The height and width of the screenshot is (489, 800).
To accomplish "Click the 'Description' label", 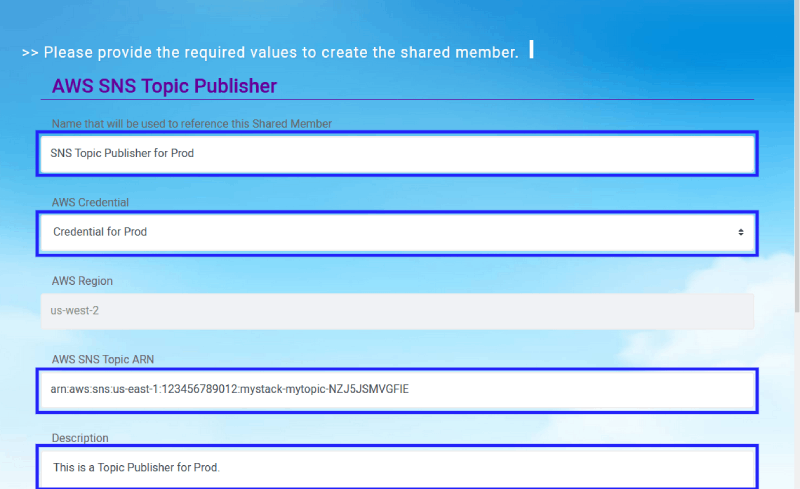I will click(x=80, y=438).
